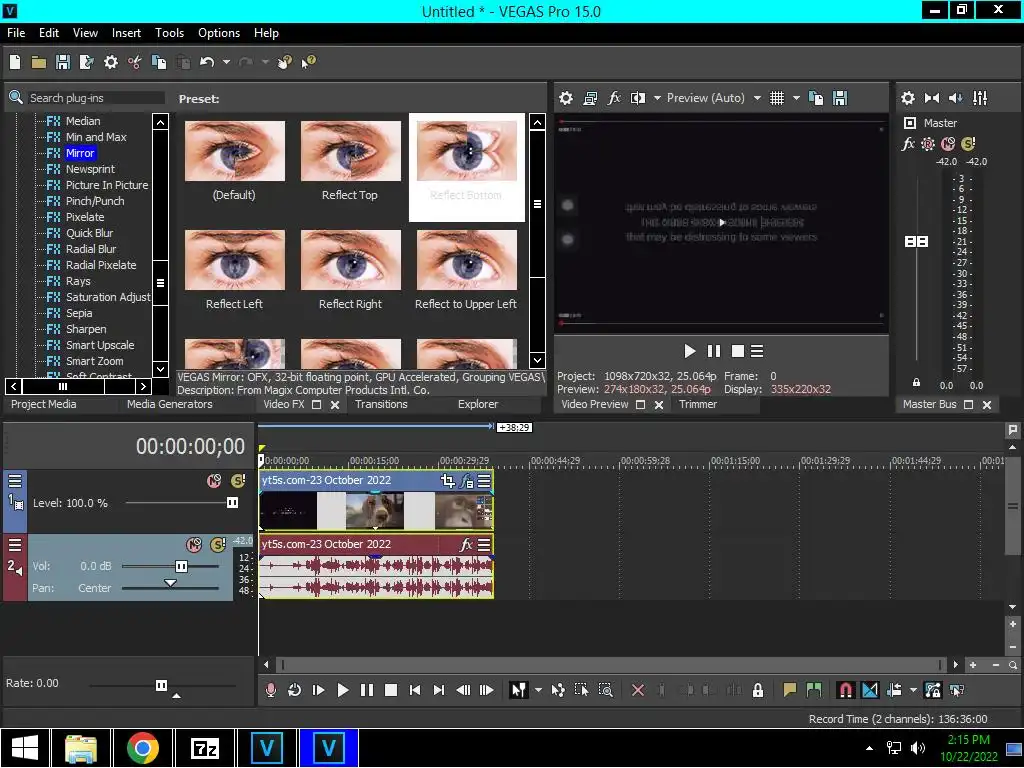Click the Insert Region icon
Image resolution: width=1024 pixels, height=768 pixels.
(814, 690)
